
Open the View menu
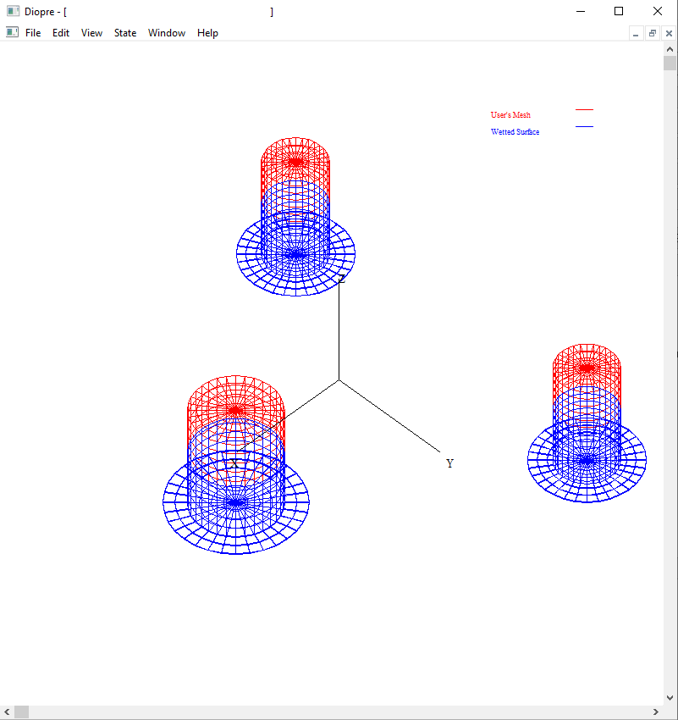(x=92, y=33)
